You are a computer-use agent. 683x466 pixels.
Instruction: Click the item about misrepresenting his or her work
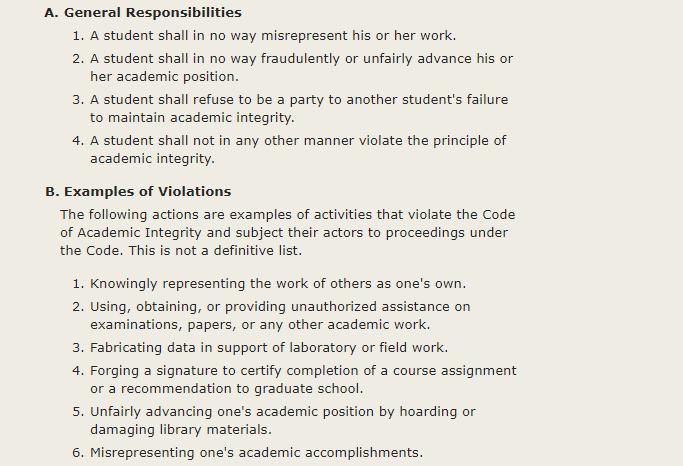pos(272,36)
